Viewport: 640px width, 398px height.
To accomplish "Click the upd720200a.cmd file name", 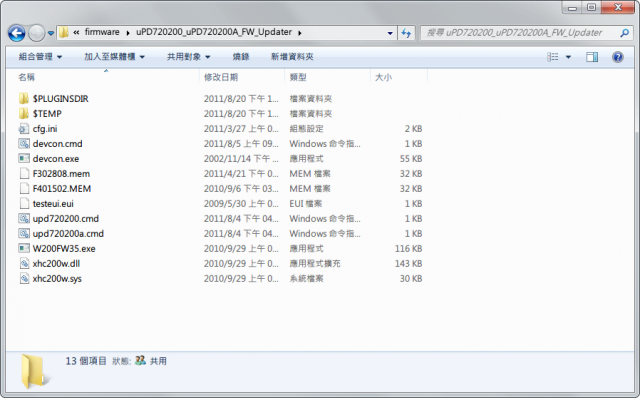I will 68,233.
